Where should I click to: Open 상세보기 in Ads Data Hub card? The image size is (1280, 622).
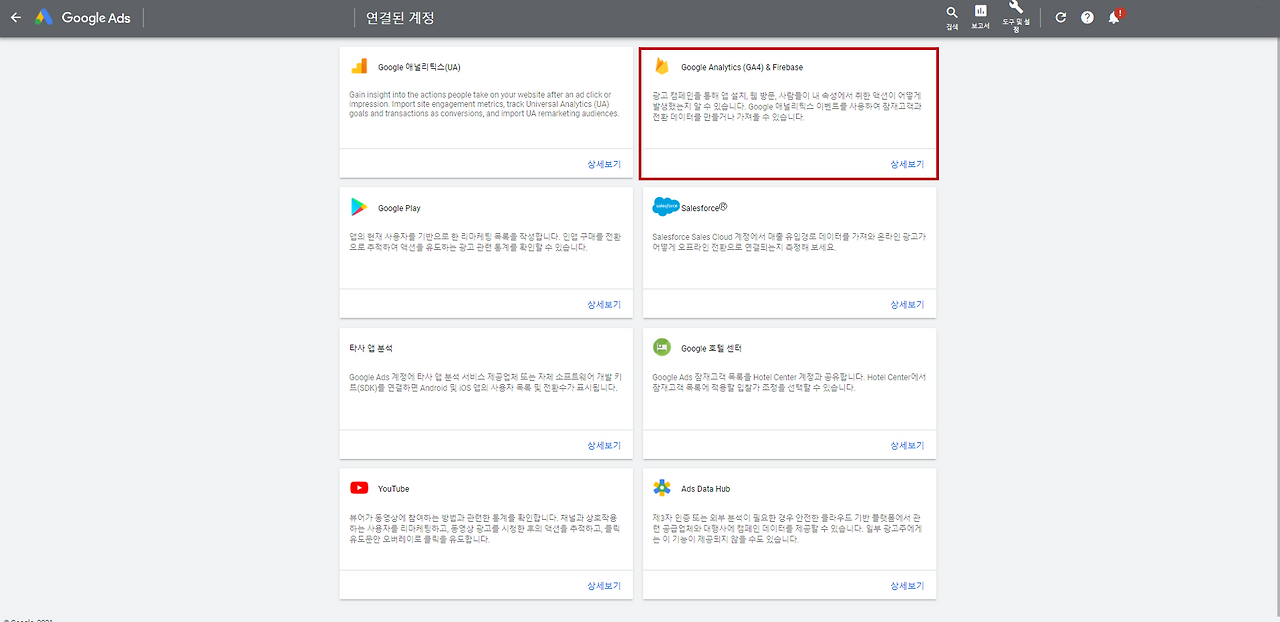click(x=907, y=586)
